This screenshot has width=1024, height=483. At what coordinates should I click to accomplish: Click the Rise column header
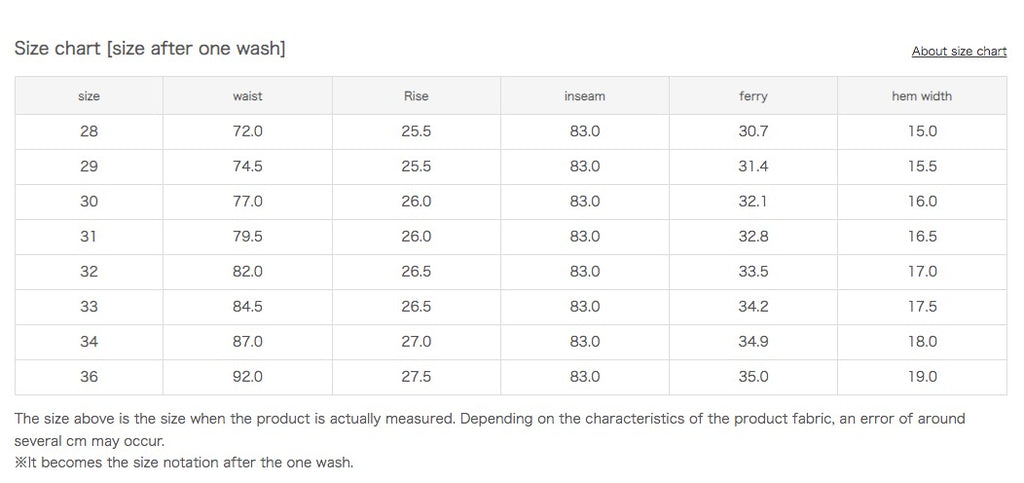pyautogui.click(x=416, y=96)
